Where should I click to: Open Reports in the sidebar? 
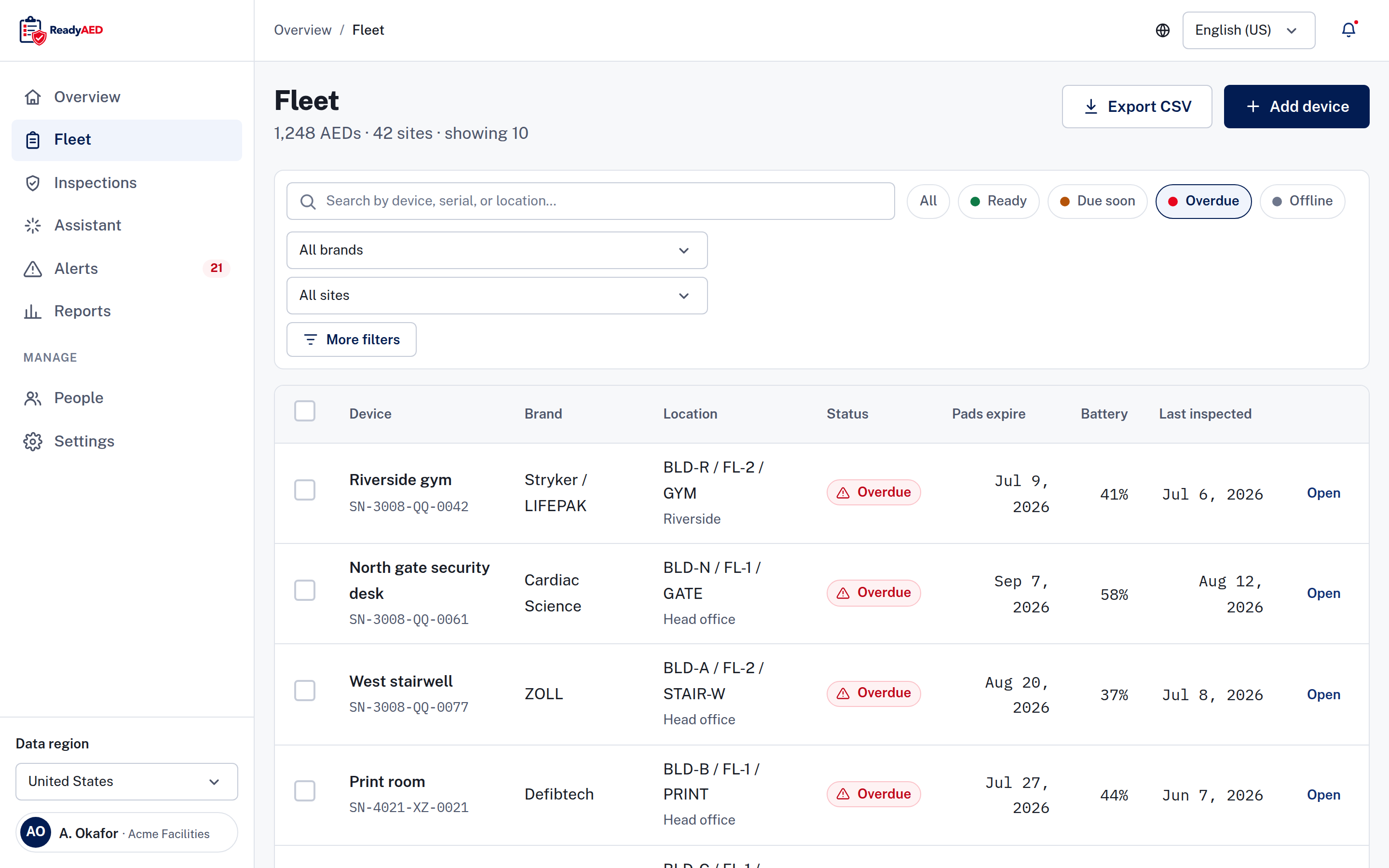[127, 311]
